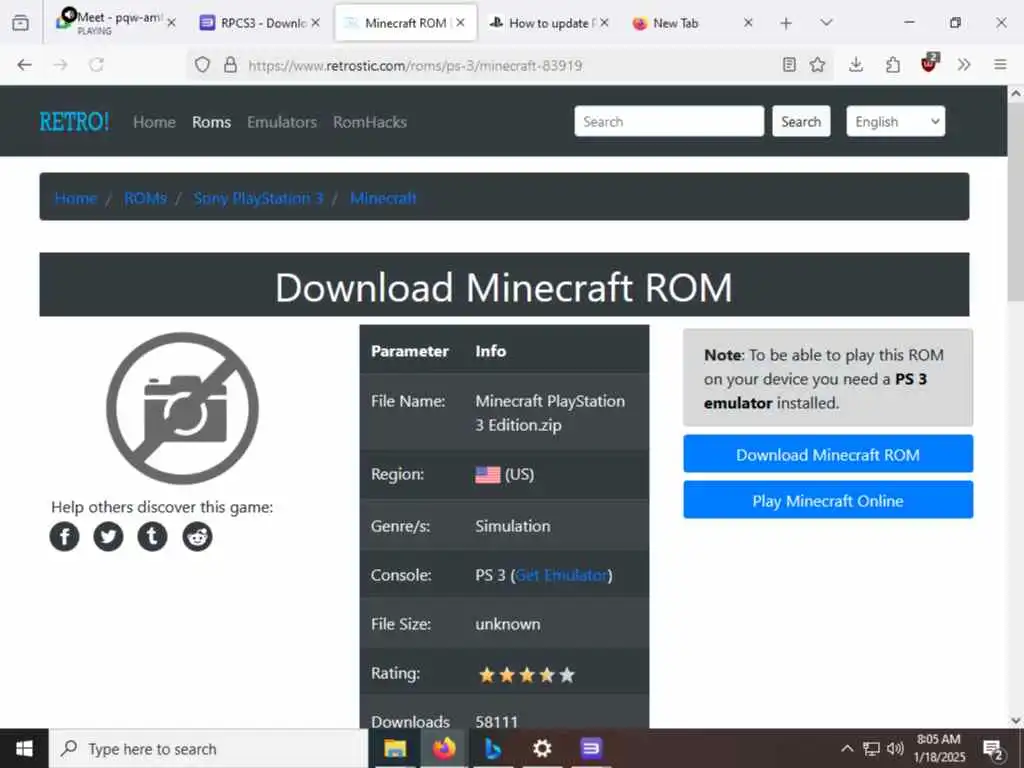
Task: Open the Firefox downloads panel
Action: [x=856, y=65]
